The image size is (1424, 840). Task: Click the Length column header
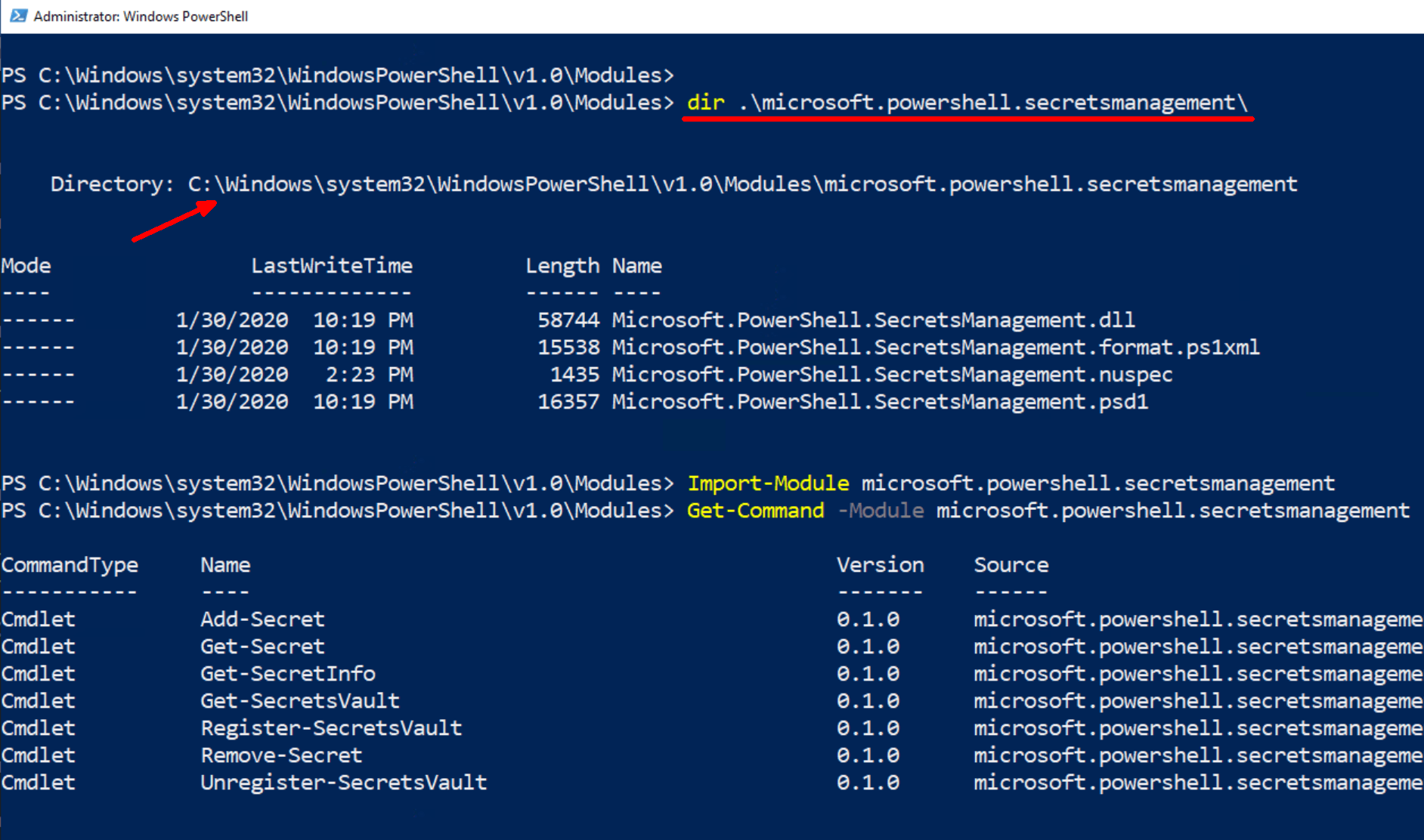pos(562,266)
